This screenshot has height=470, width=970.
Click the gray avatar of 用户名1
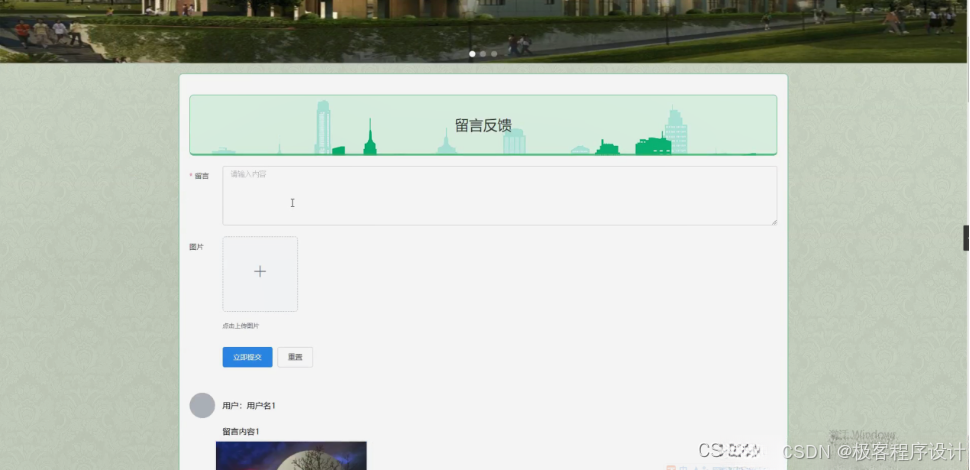pos(202,406)
